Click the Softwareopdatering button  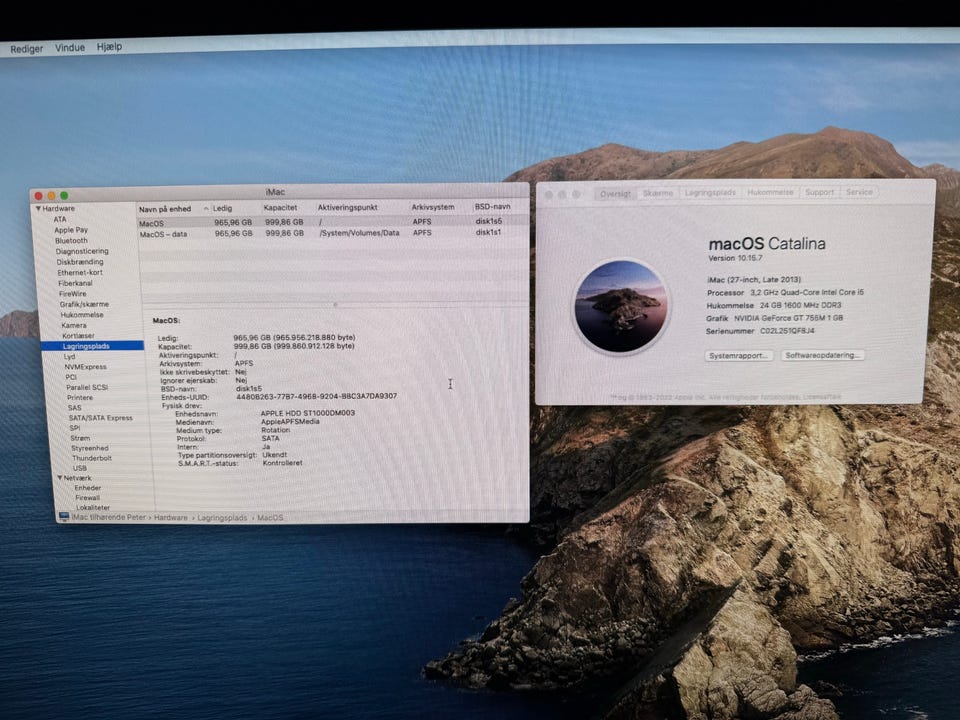[822, 355]
